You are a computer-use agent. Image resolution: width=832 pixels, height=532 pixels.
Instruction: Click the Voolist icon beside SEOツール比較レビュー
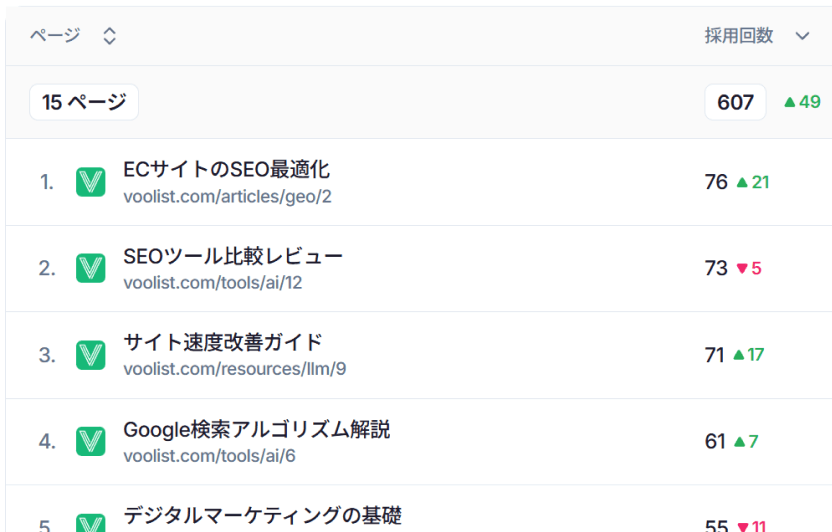90,268
